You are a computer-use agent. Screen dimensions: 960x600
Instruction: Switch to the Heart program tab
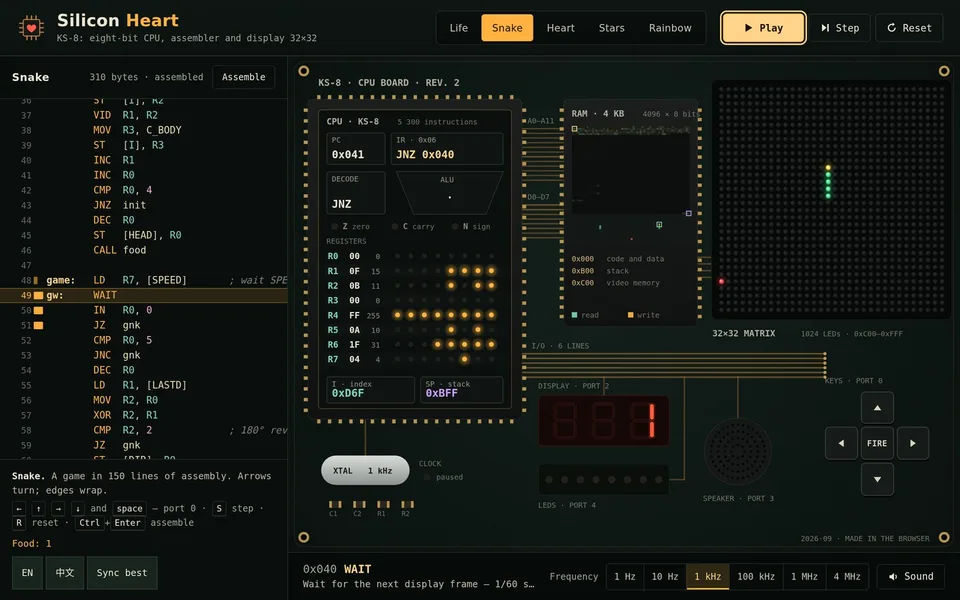[560, 28]
